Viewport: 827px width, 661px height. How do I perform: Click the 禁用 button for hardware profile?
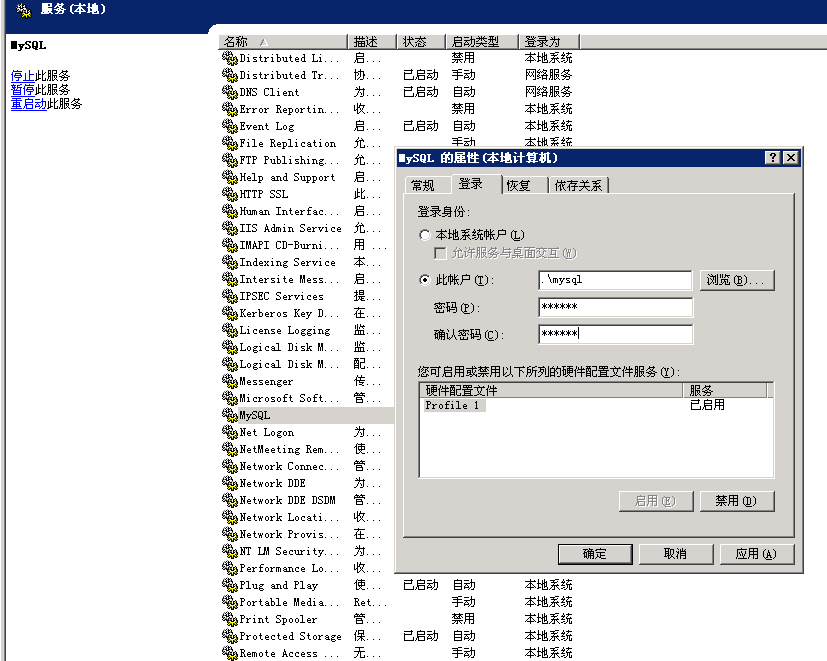pos(737,501)
